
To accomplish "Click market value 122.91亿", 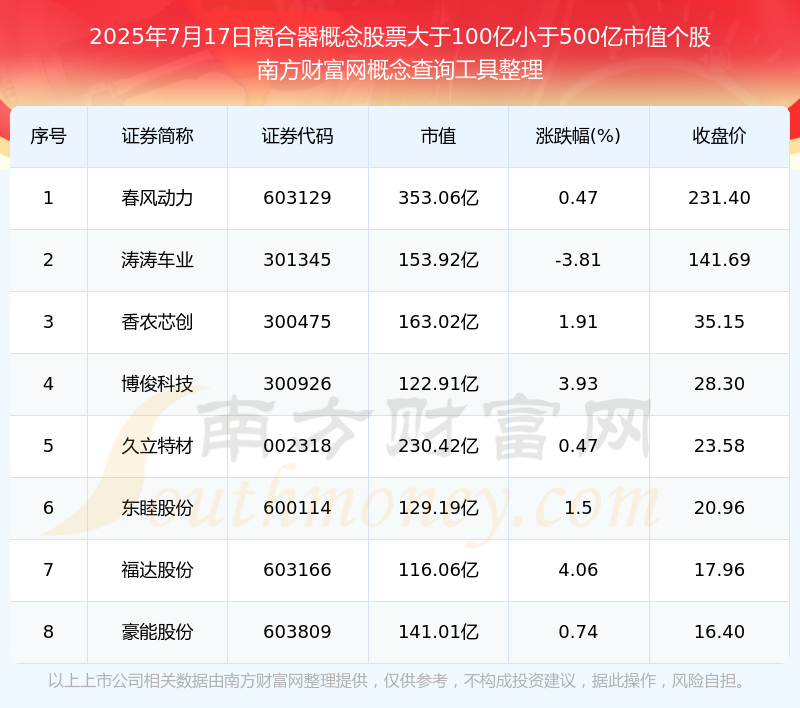I will [x=438, y=384].
